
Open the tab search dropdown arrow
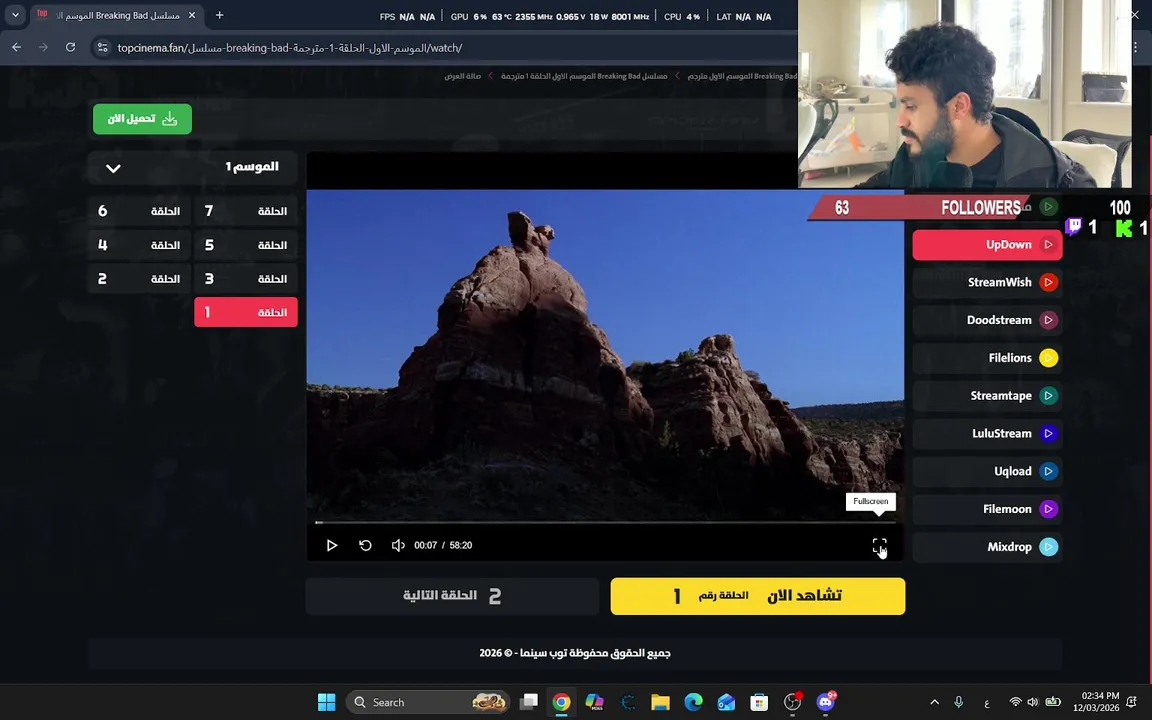tap(15, 15)
